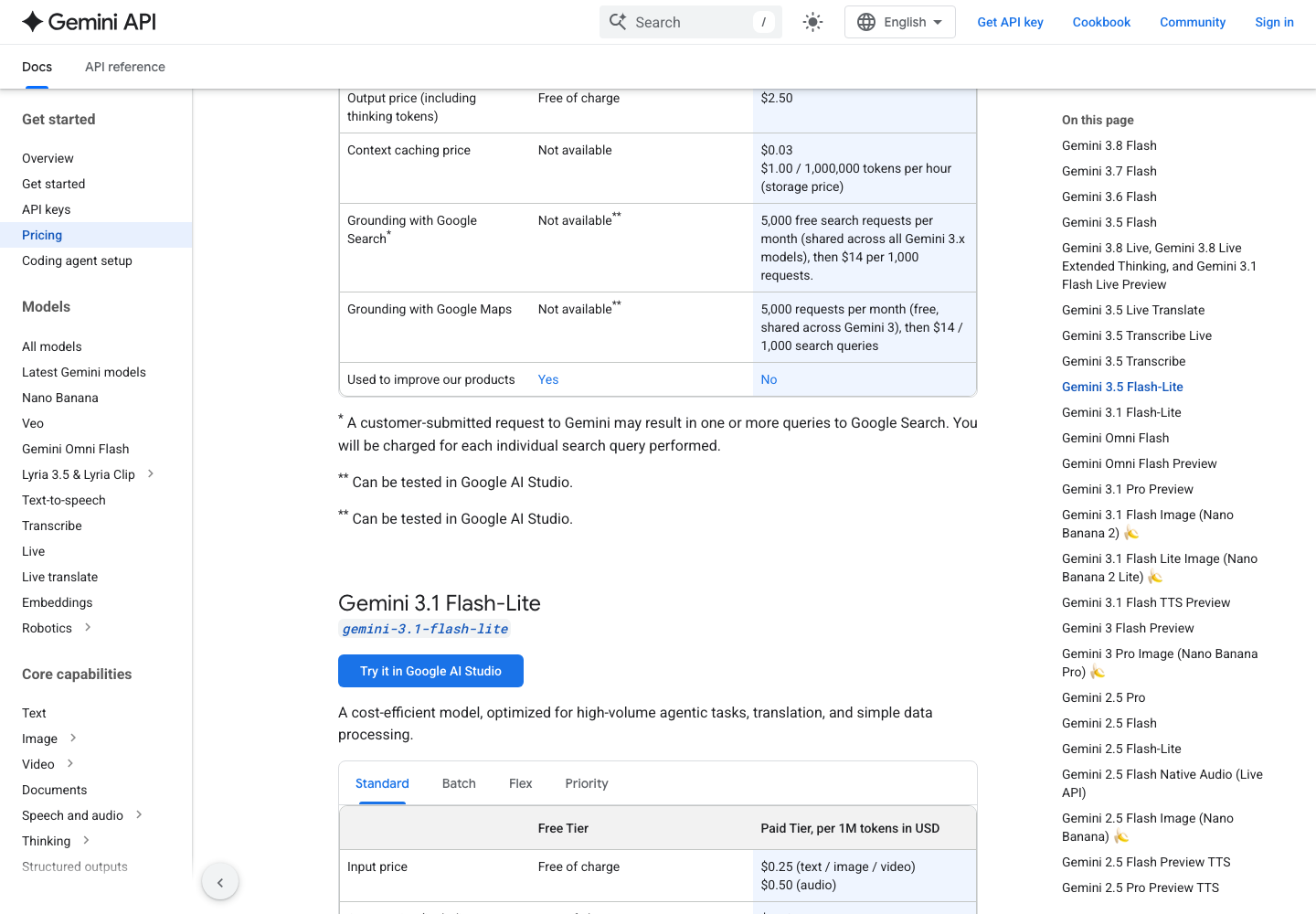Click the Gemini 3.1 Flash-Lite heading
This screenshot has width=1316, height=914.
point(440,603)
